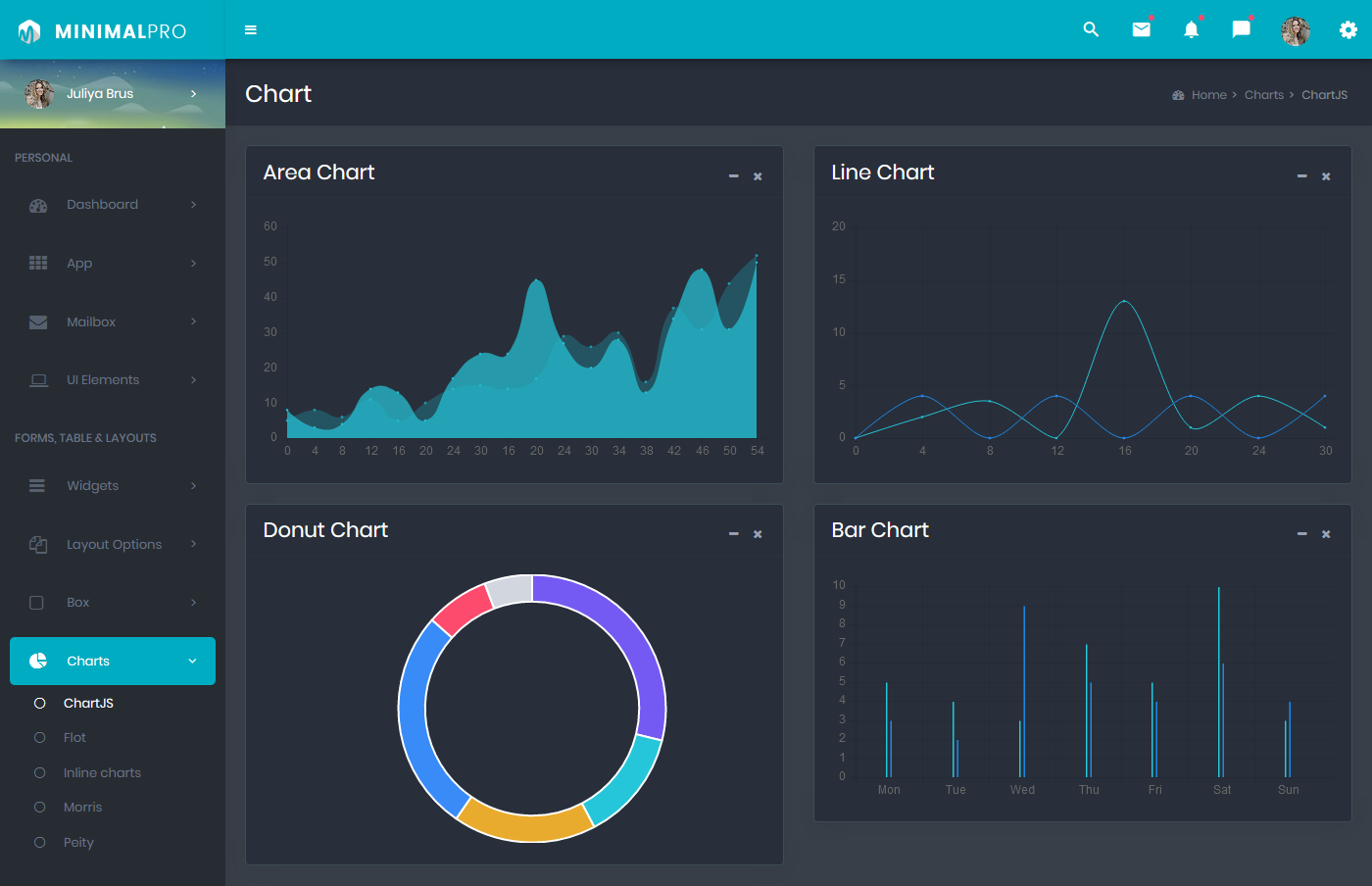Expand Juliya Brus profile chevron
The width and height of the screenshot is (1372, 886).
[193, 94]
